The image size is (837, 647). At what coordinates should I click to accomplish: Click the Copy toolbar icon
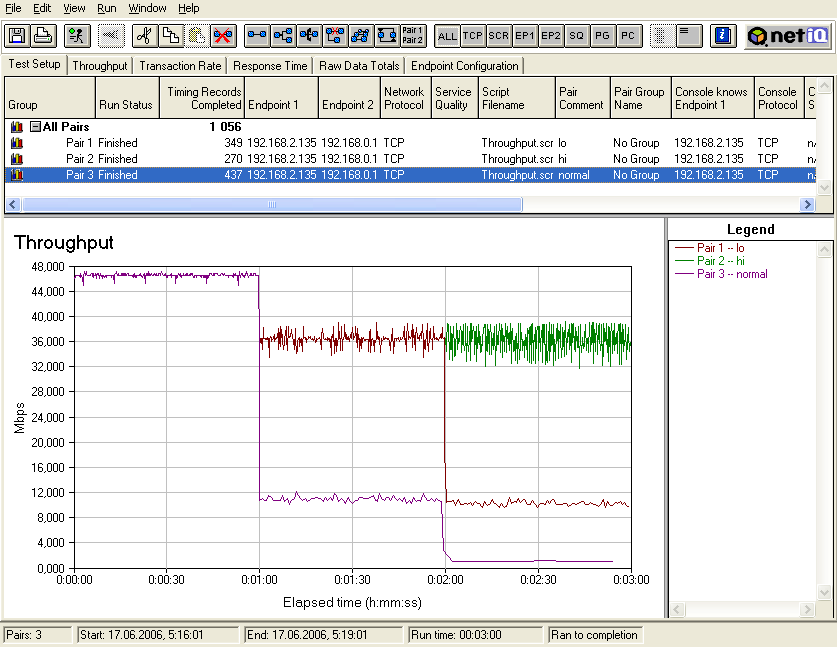pyautogui.click(x=171, y=36)
